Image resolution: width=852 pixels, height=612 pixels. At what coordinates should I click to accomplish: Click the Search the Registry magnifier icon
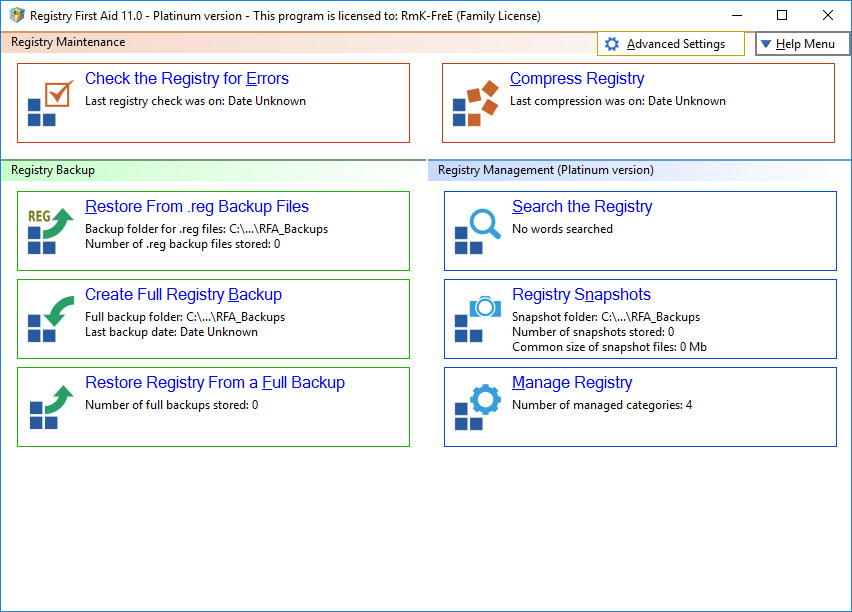coord(478,231)
